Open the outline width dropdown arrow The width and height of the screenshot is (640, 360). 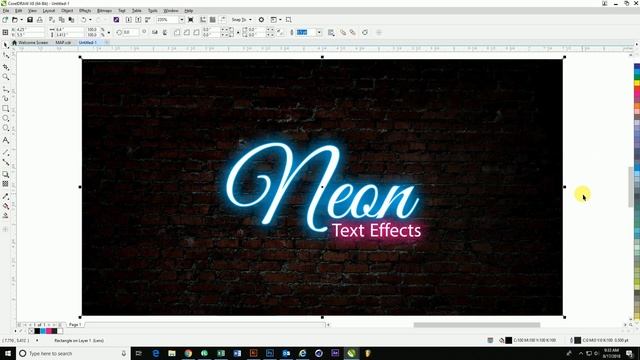319,32
